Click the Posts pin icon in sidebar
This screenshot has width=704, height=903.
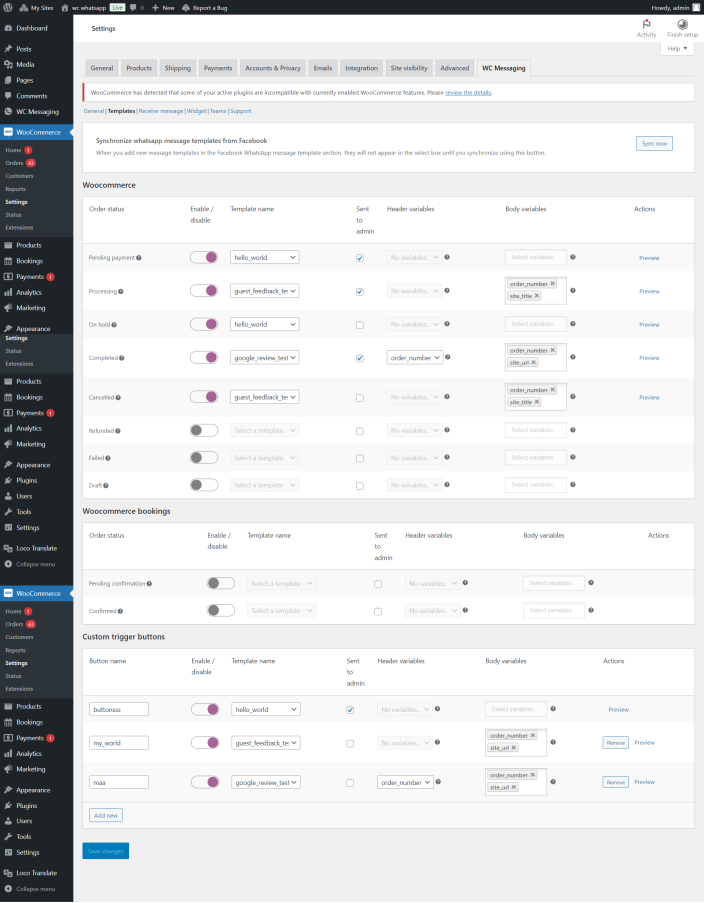pos(9,48)
